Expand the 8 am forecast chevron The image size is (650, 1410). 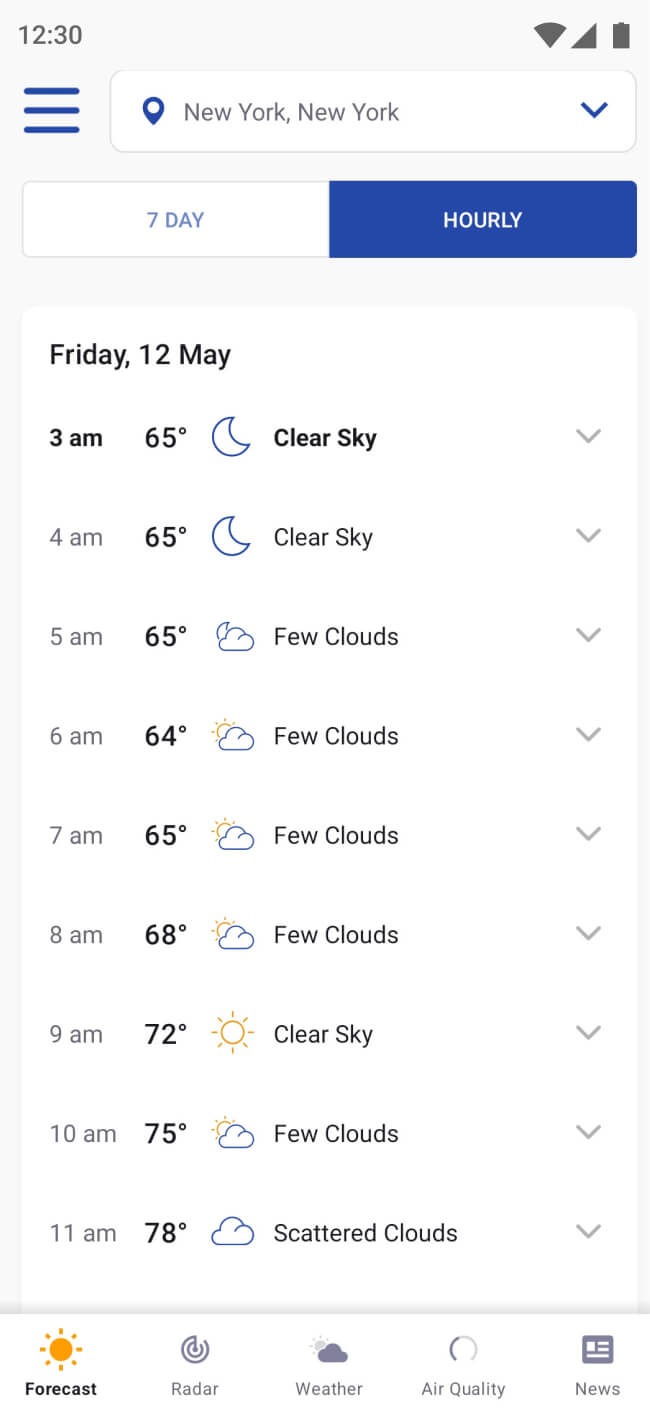pos(588,933)
